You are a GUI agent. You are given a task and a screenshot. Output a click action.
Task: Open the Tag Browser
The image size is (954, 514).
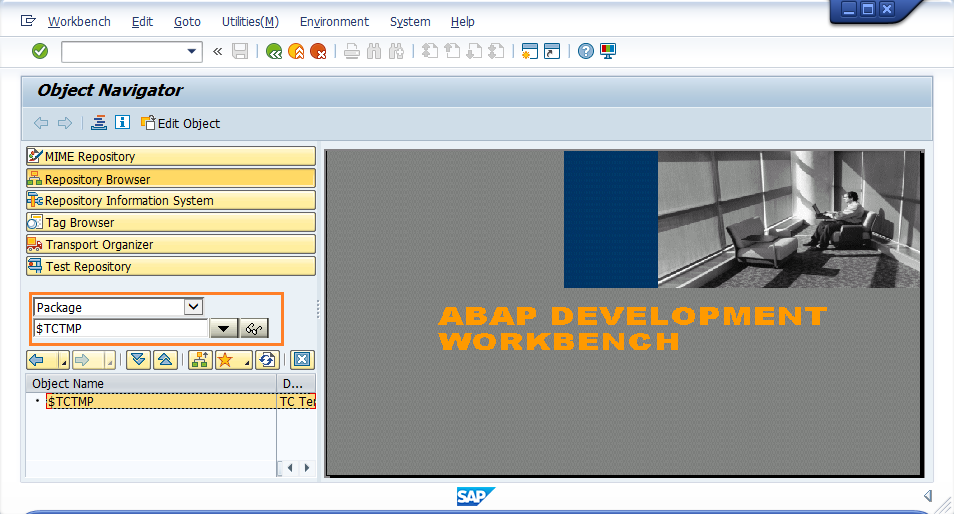[x=171, y=223]
